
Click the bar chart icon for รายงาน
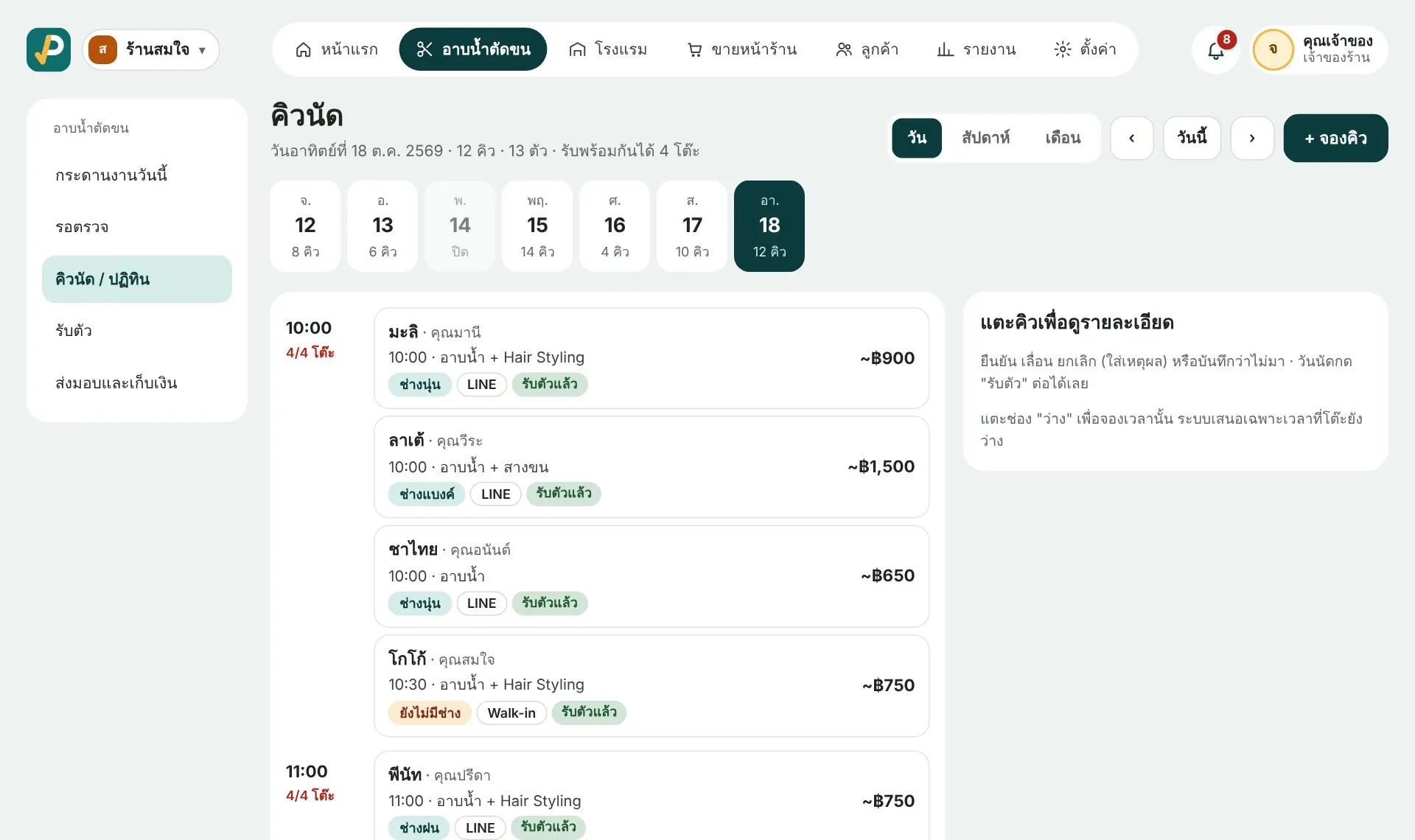pyautogui.click(x=945, y=49)
